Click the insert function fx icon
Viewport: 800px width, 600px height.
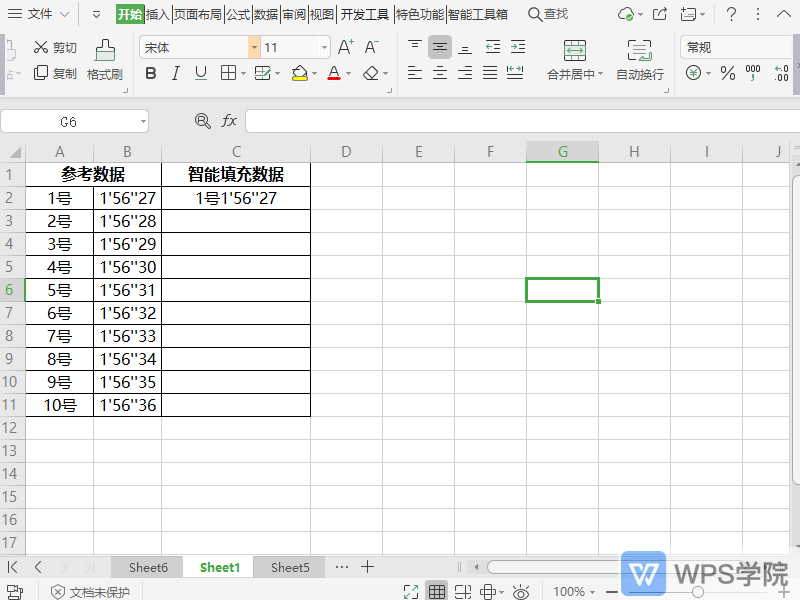(x=229, y=121)
